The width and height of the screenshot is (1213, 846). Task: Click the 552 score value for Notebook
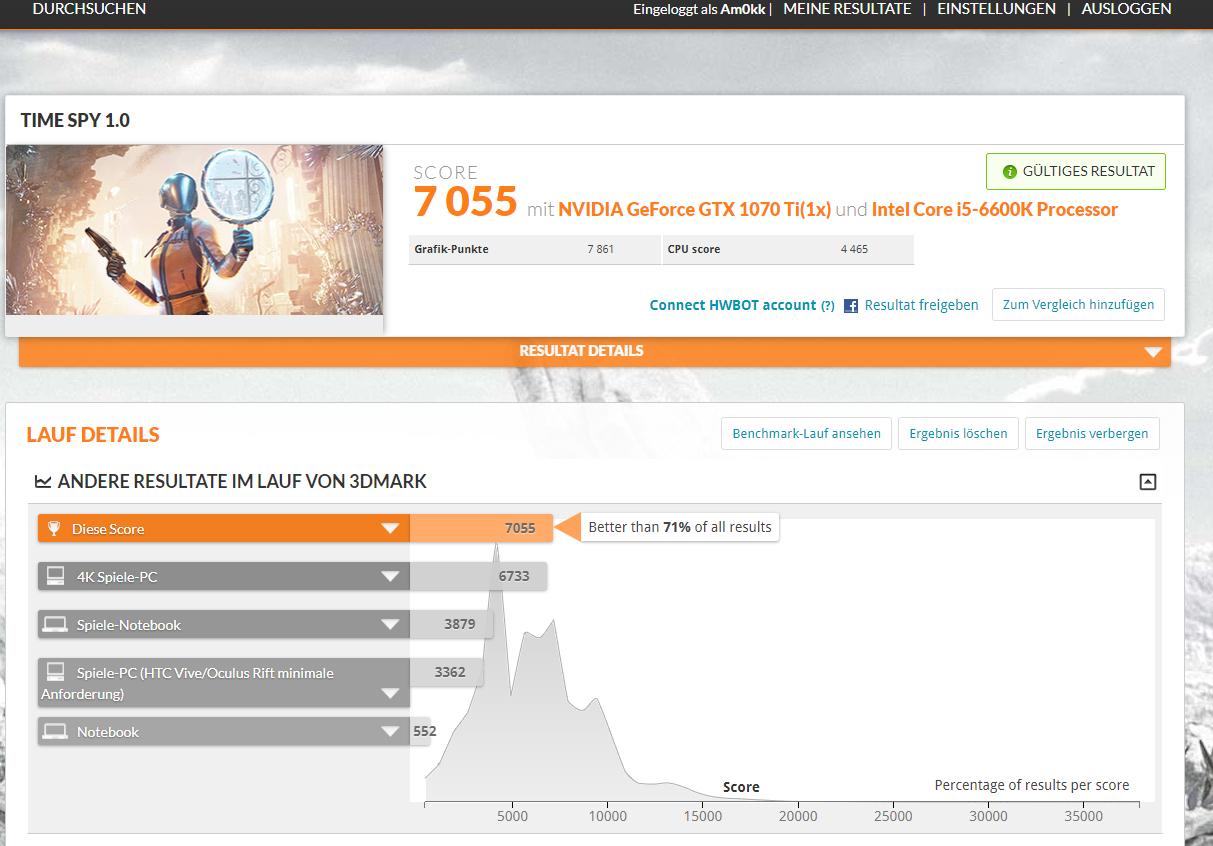point(425,731)
